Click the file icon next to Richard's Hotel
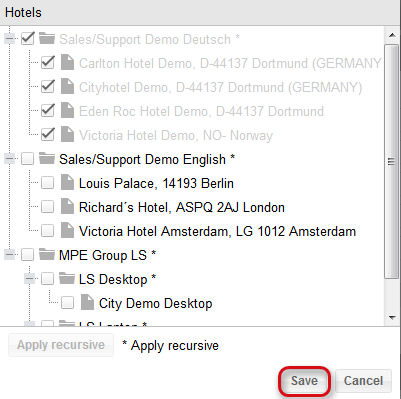 pyautogui.click(x=67, y=207)
